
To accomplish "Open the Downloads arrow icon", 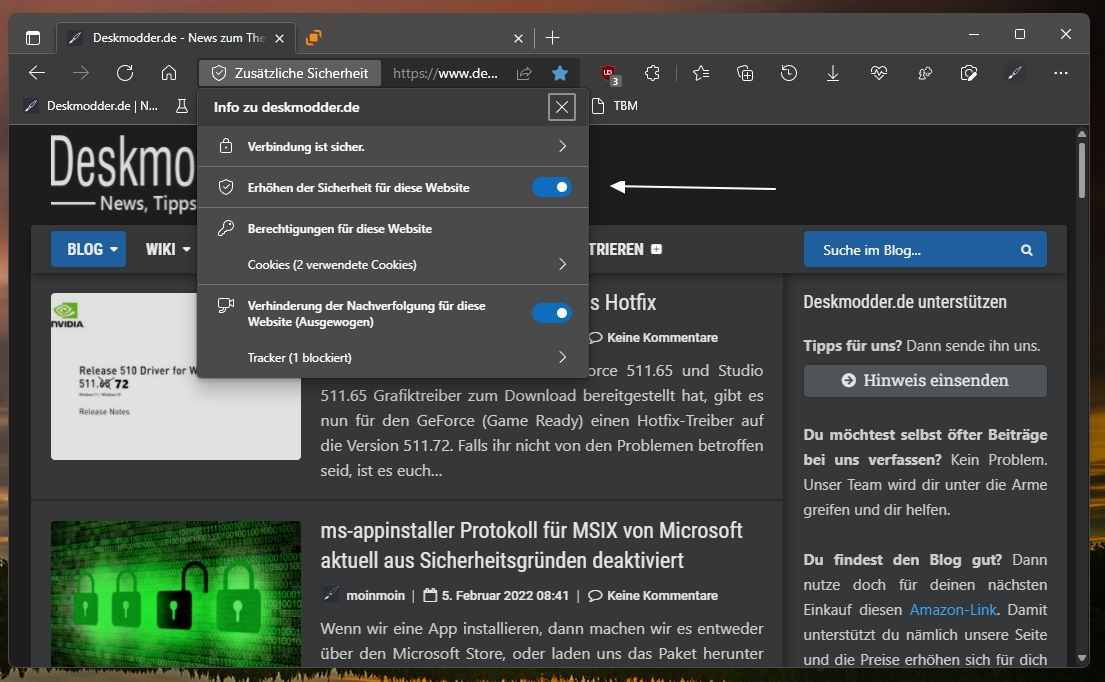I will (833, 73).
